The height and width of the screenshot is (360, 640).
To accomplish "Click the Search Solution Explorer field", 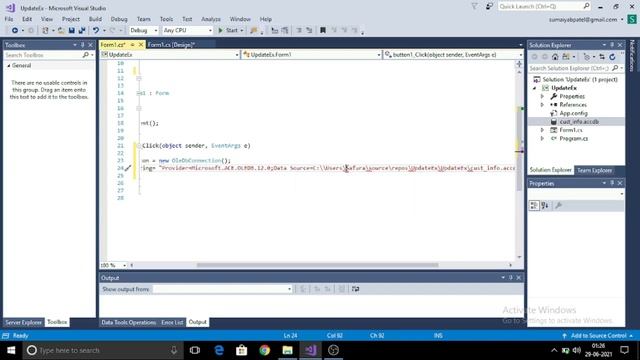I will pos(570,68).
